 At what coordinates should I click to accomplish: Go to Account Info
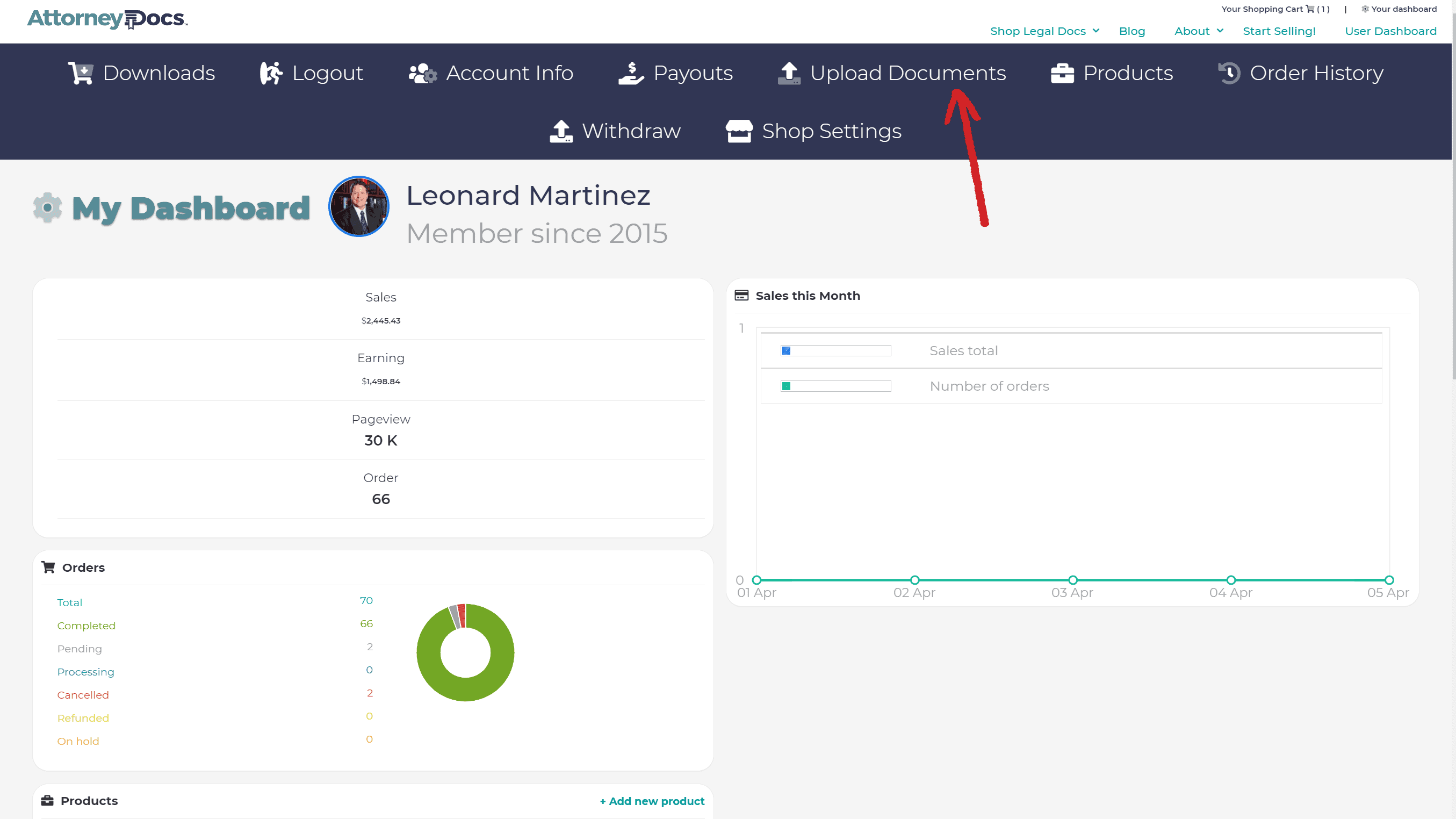491,73
